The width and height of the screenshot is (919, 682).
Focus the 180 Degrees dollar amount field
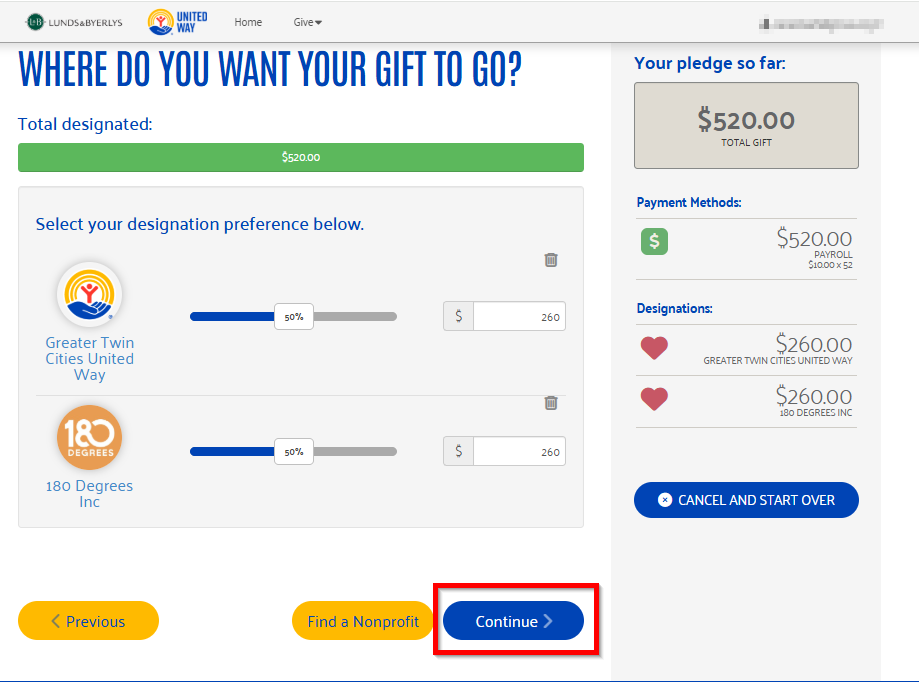click(519, 451)
